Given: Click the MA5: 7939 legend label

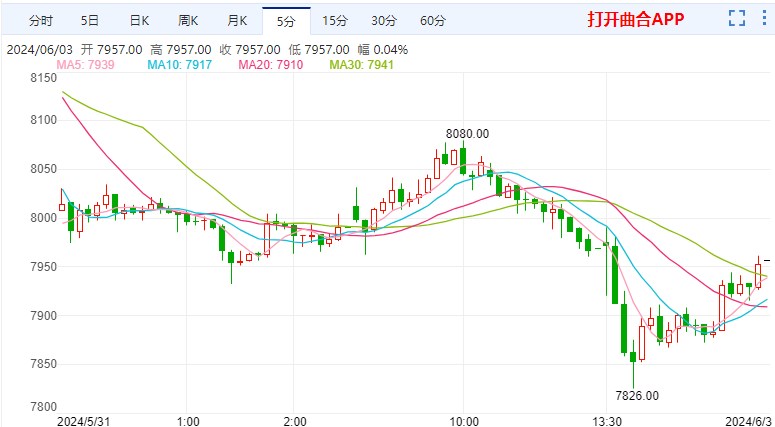Looking at the screenshot, I should (x=86, y=64).
